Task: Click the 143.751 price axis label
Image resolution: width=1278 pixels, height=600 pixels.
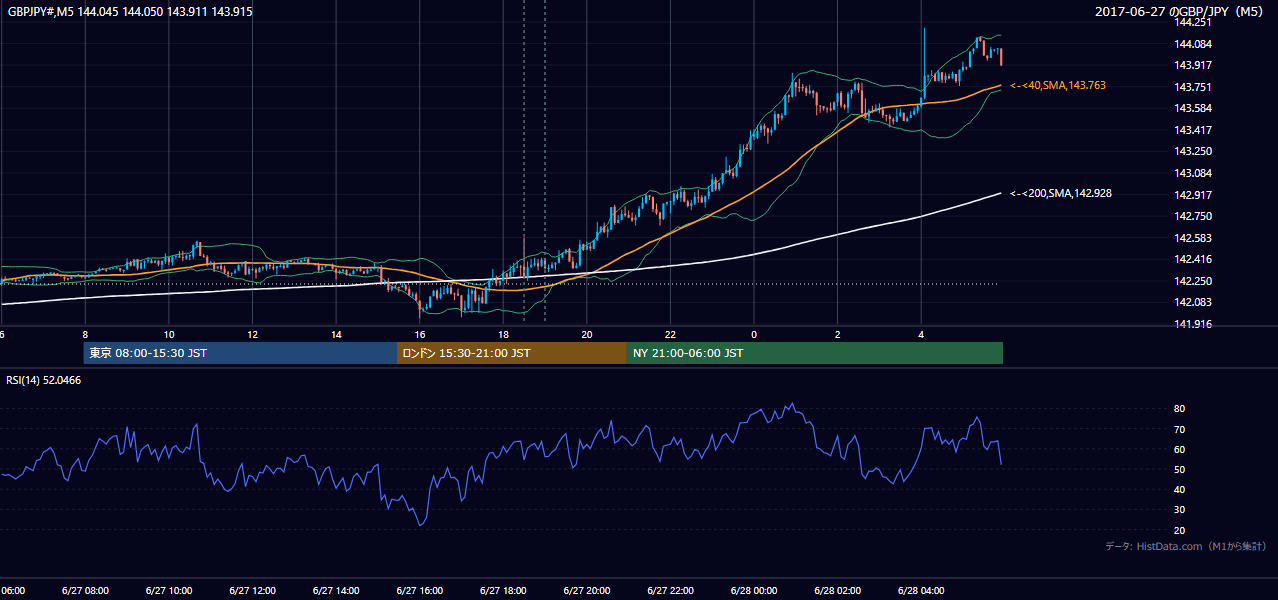Action: point(1193,87)
